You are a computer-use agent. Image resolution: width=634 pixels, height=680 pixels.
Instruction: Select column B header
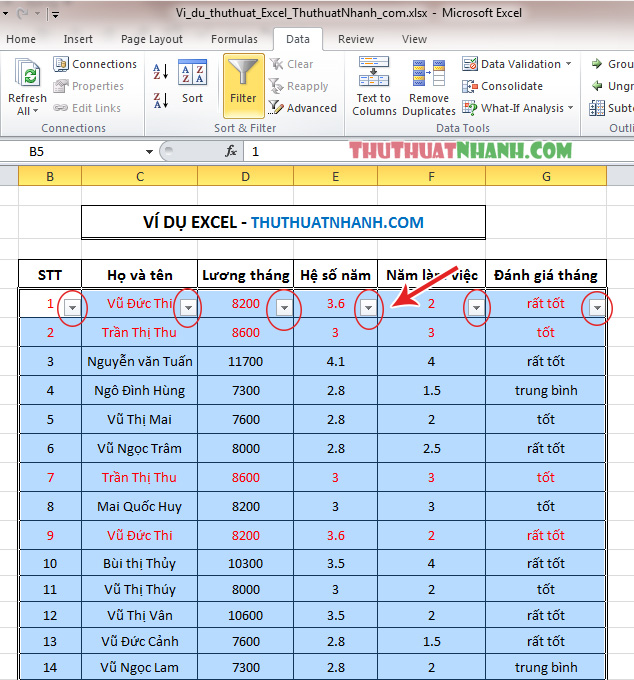pyautogui.click(x=50, y=177)
